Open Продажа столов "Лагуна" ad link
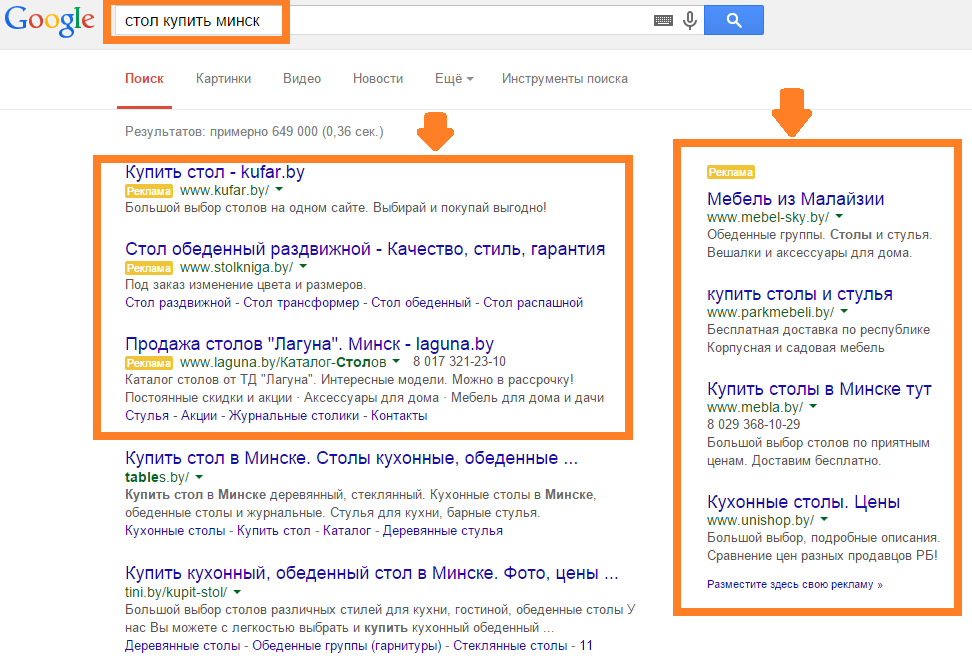This screenshot has width=972, height=664. [x=309, y=343]
